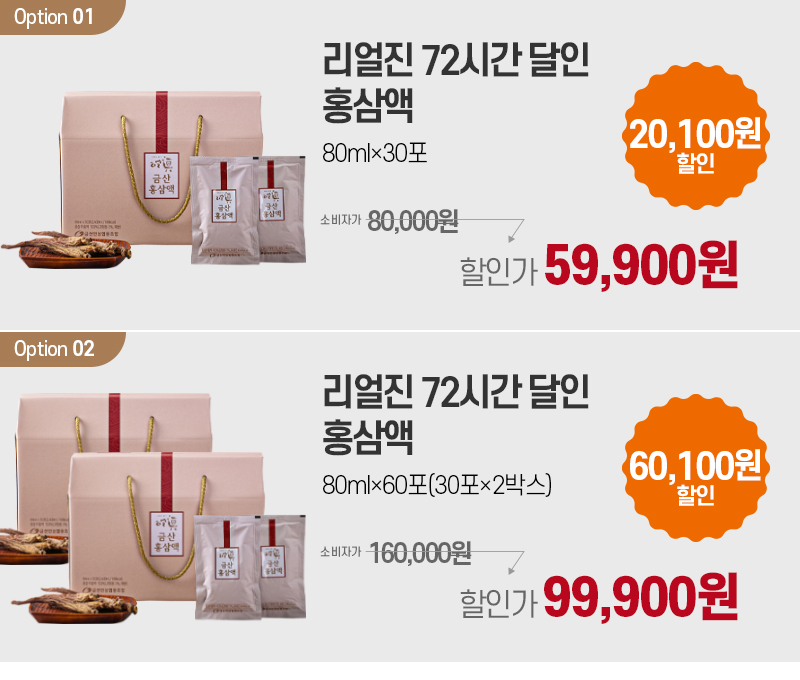The image size is (800, 680).
Task: Click the stacked two-box product image
Action: pos(140,497)
